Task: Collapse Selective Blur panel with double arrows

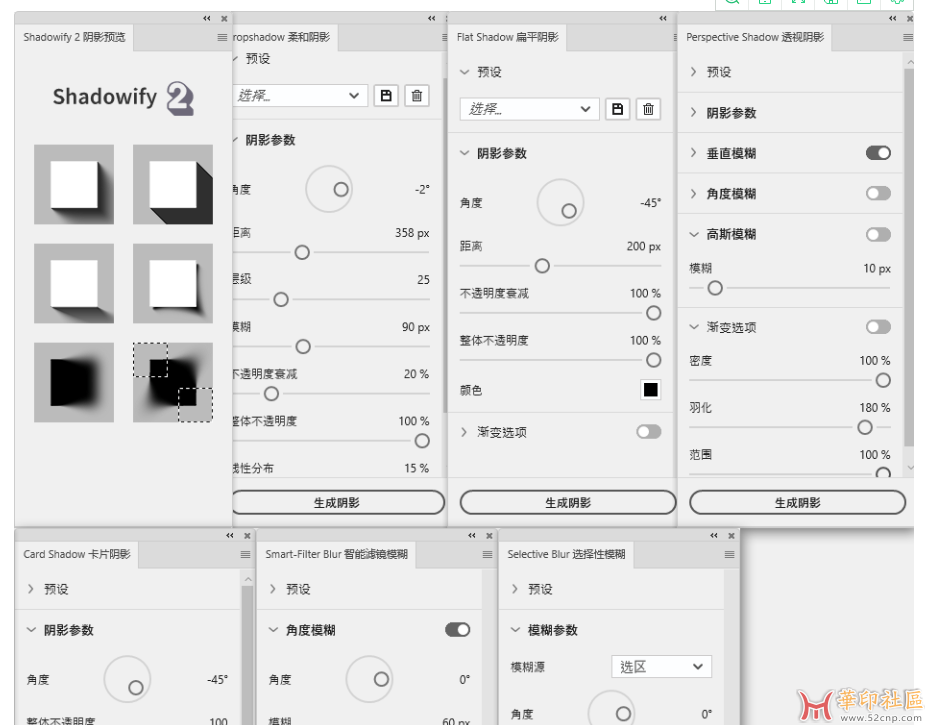Action: coord(714,535)
